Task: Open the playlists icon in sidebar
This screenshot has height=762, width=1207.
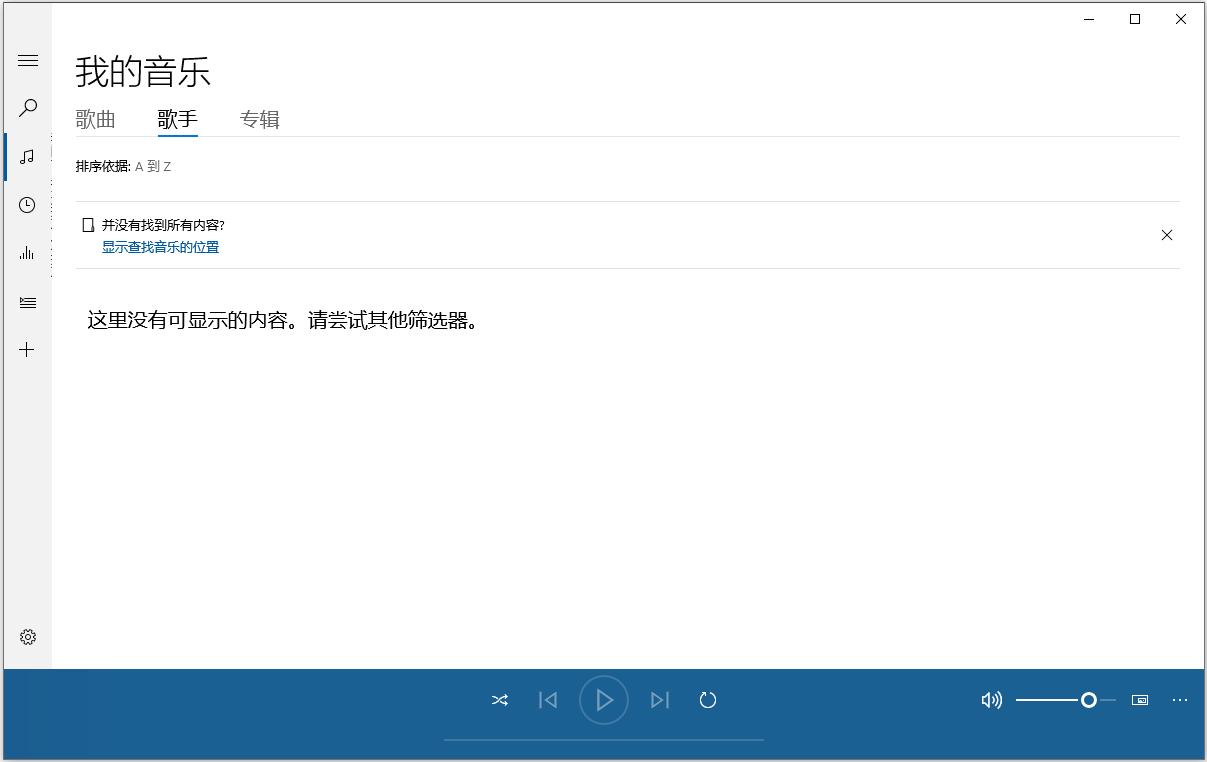Action: 28,302
